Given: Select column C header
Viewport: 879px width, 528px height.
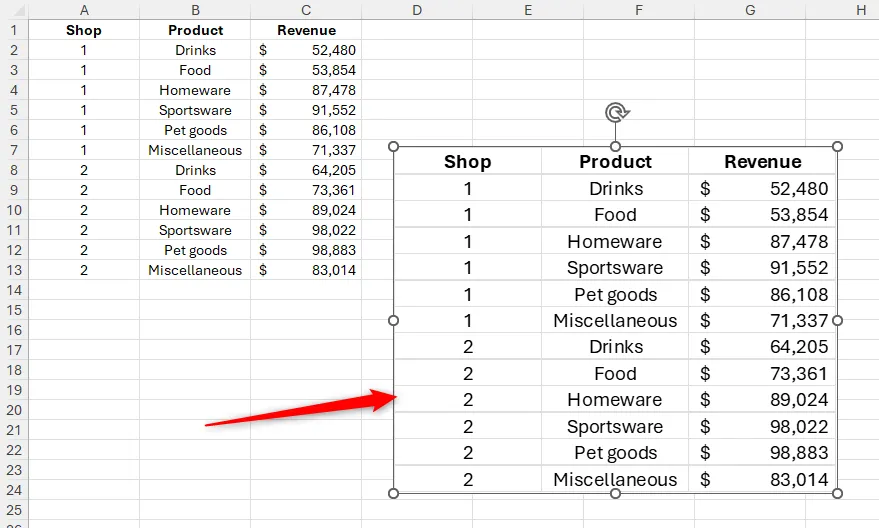Looking at the screenshot, I should point(306,10).
